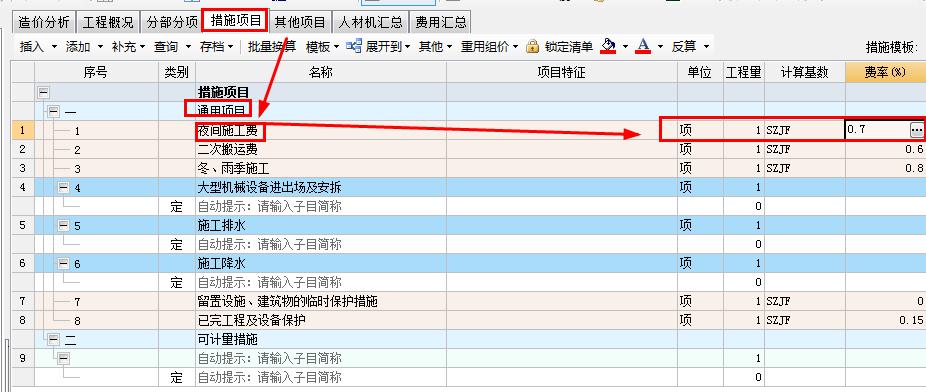Click the 单位 column header

tap(700, 73)
